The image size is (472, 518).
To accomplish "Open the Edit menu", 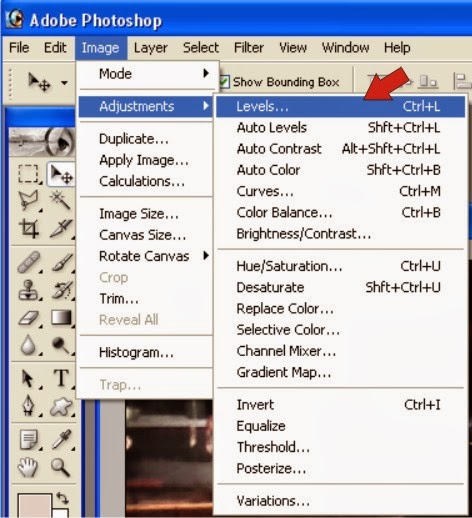I will [55, 48].
